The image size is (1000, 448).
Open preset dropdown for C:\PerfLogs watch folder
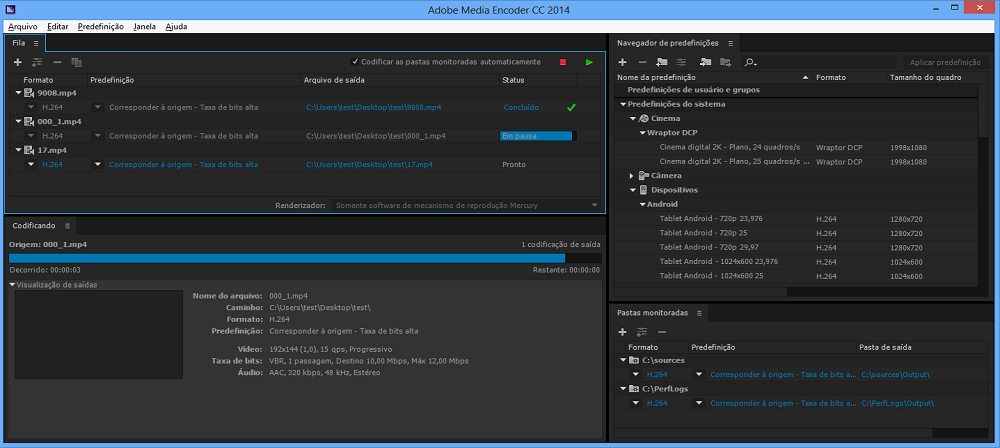click(x=699, y=403)
